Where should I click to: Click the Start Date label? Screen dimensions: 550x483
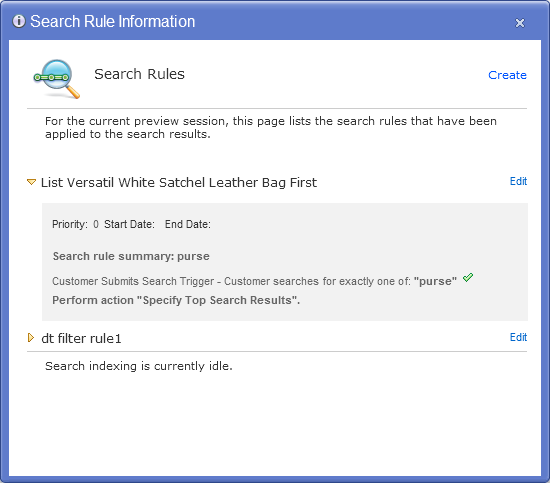click(x=129, y=224)
